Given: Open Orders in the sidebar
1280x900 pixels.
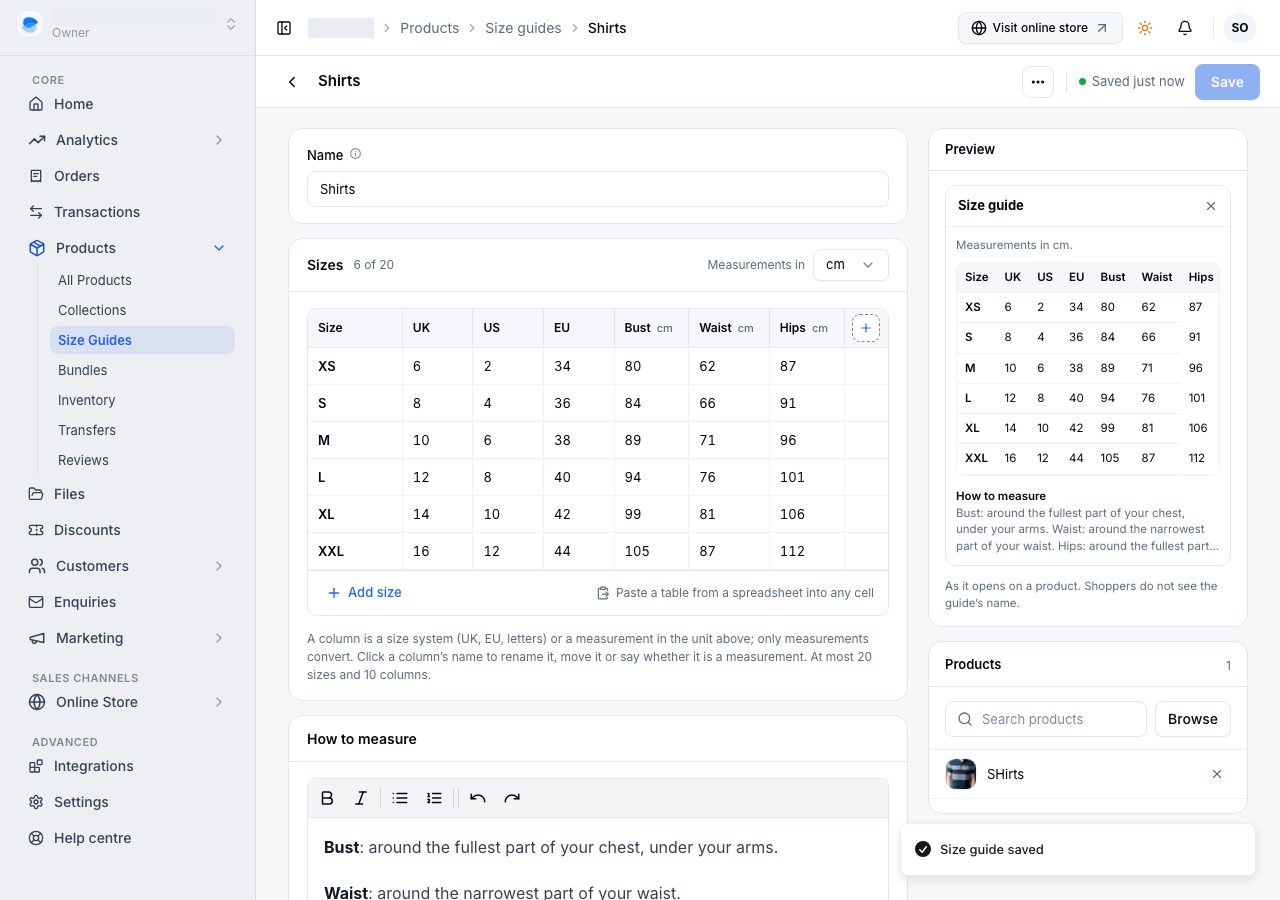Looking at the screenshot, I should tap(128, 176).
